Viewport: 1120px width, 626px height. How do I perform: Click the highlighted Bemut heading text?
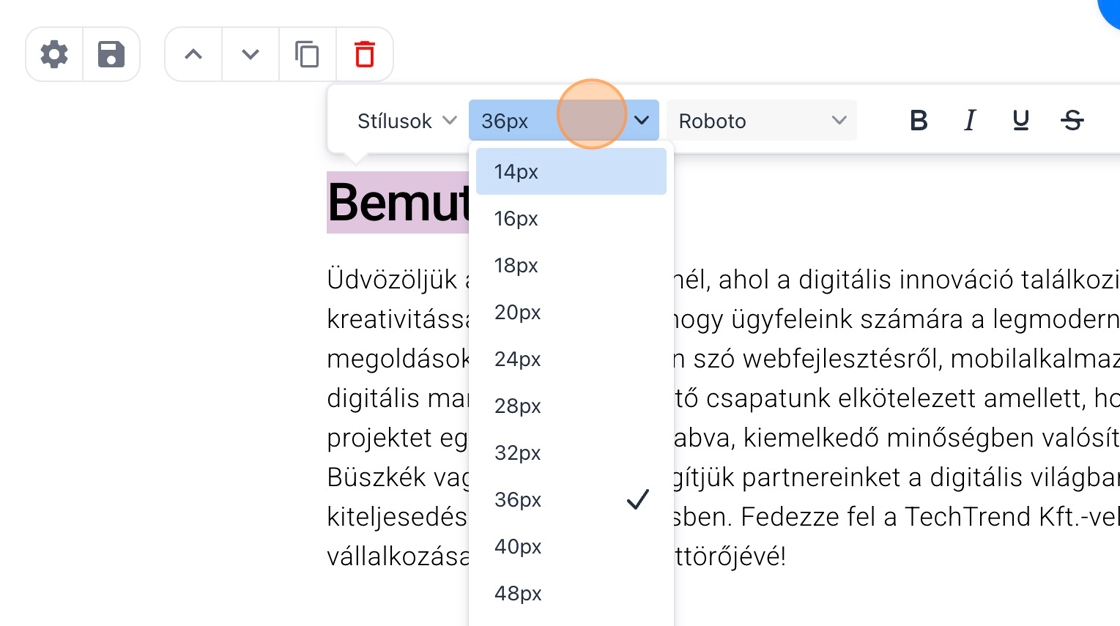(x=397, y=203)
